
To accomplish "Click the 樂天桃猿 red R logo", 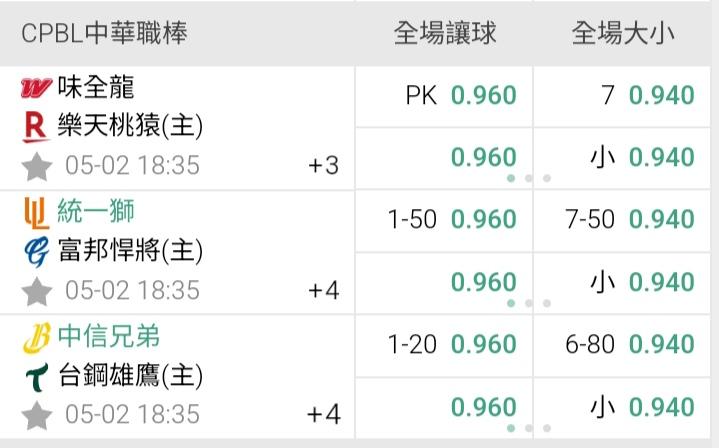I will pyautogui.click(x=36, y=127).
